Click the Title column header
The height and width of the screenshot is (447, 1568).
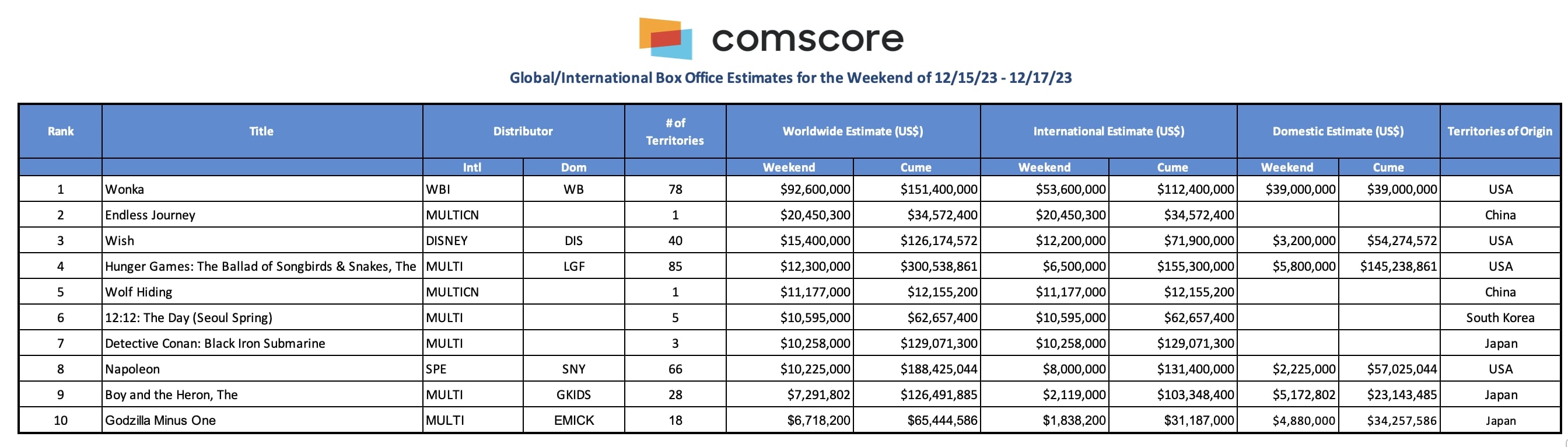coord(262,131)
